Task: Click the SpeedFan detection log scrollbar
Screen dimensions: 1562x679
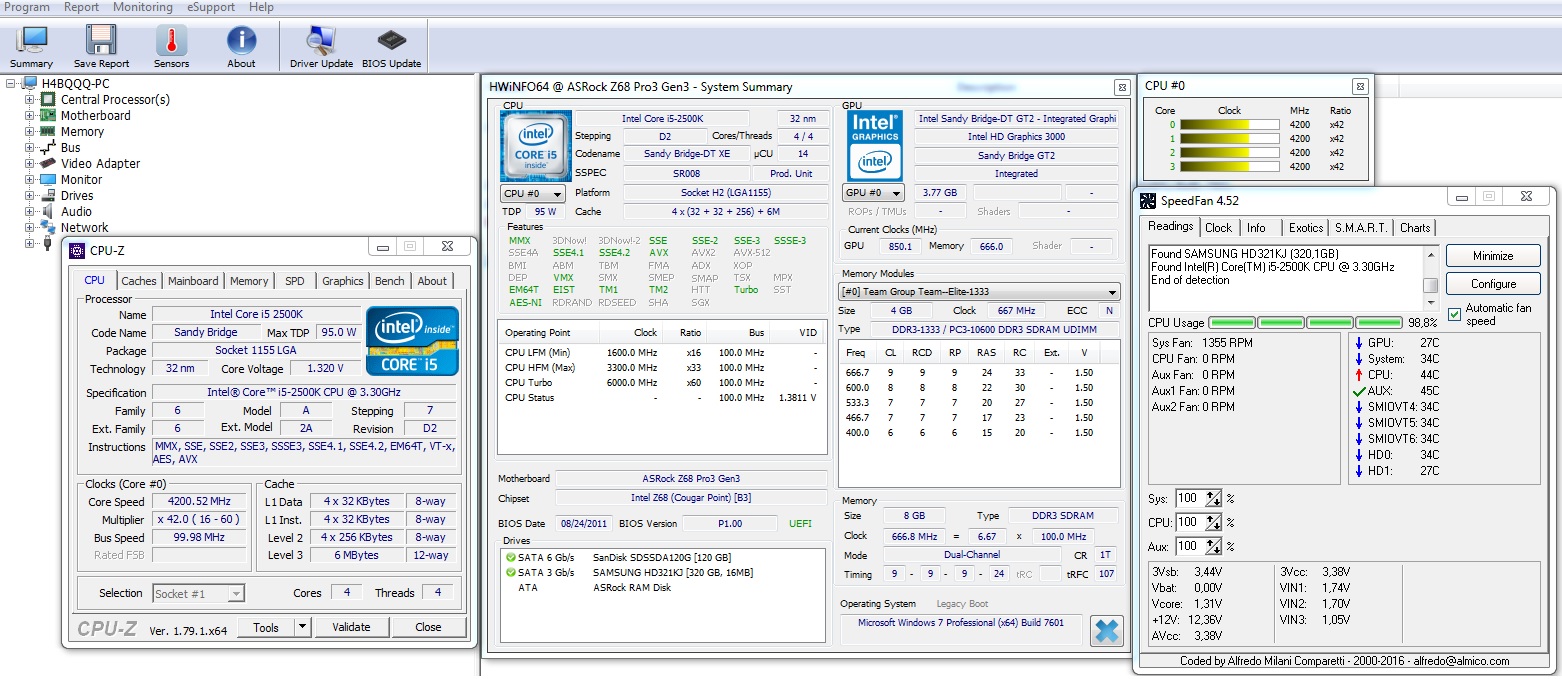Action: (1431, 278)
